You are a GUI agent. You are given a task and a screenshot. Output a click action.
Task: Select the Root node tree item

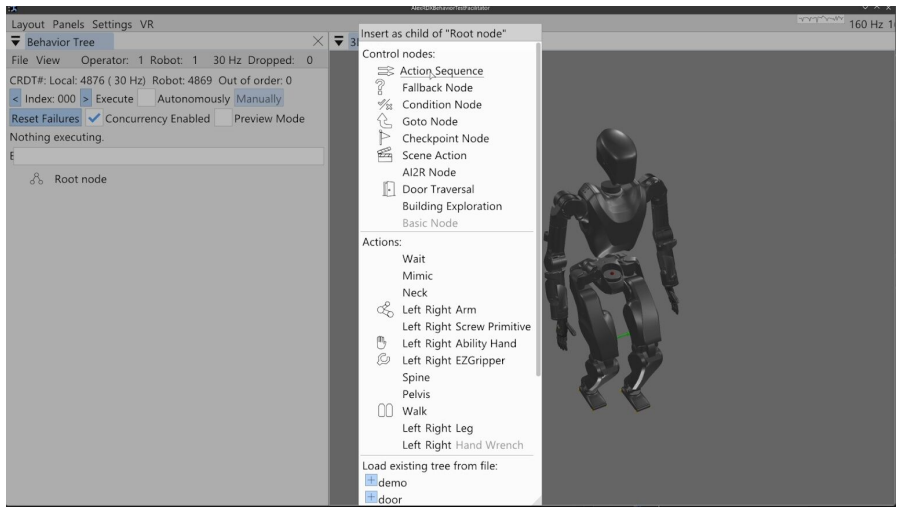[x=81, y=179]
